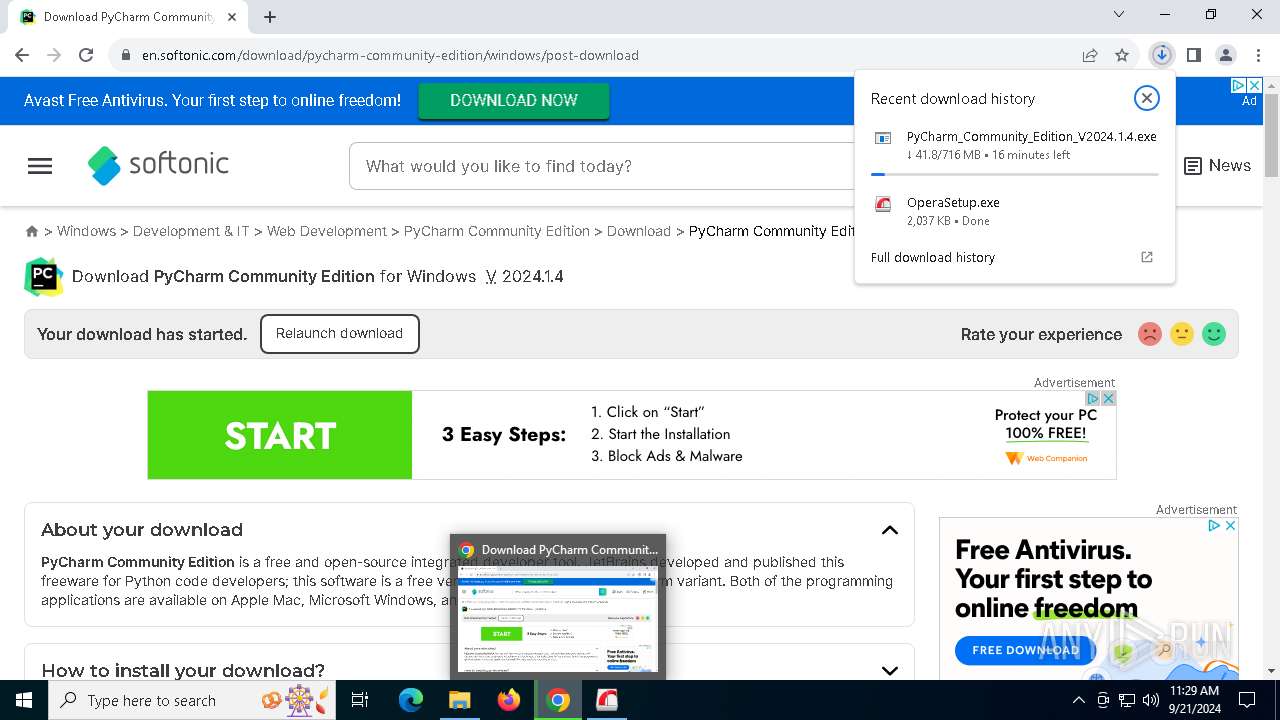
Task: Reload the current page
Action: pos(86,55)
